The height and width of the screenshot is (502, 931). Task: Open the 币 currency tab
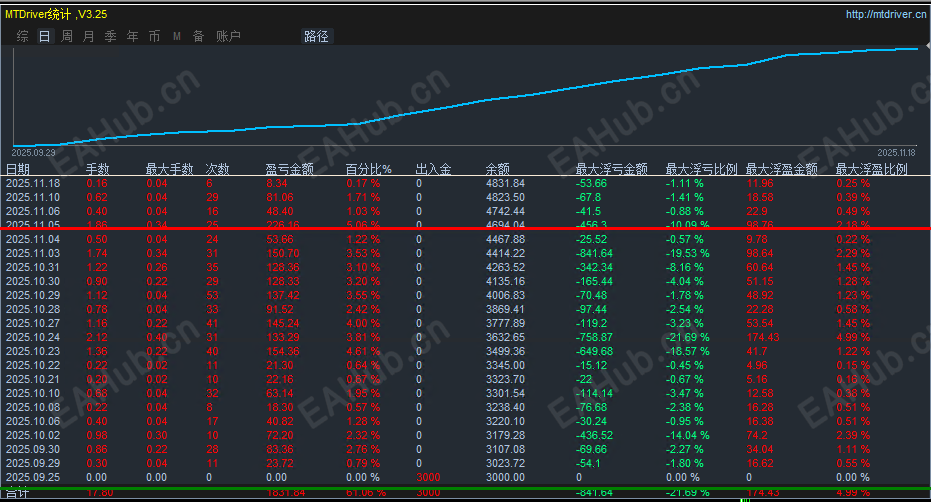tap(154, 36)
